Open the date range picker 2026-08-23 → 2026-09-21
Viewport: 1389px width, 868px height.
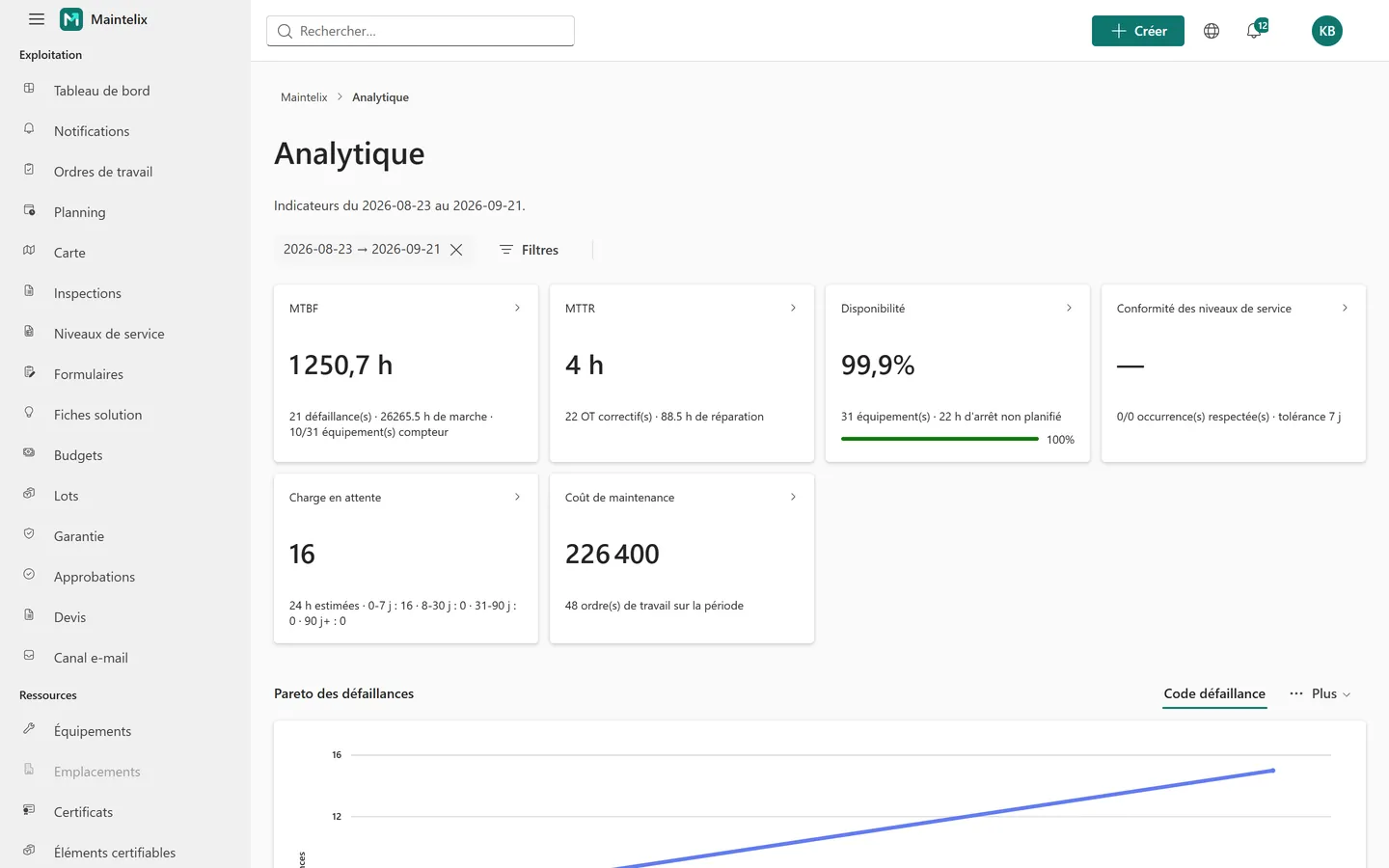(x=362, y=249)
